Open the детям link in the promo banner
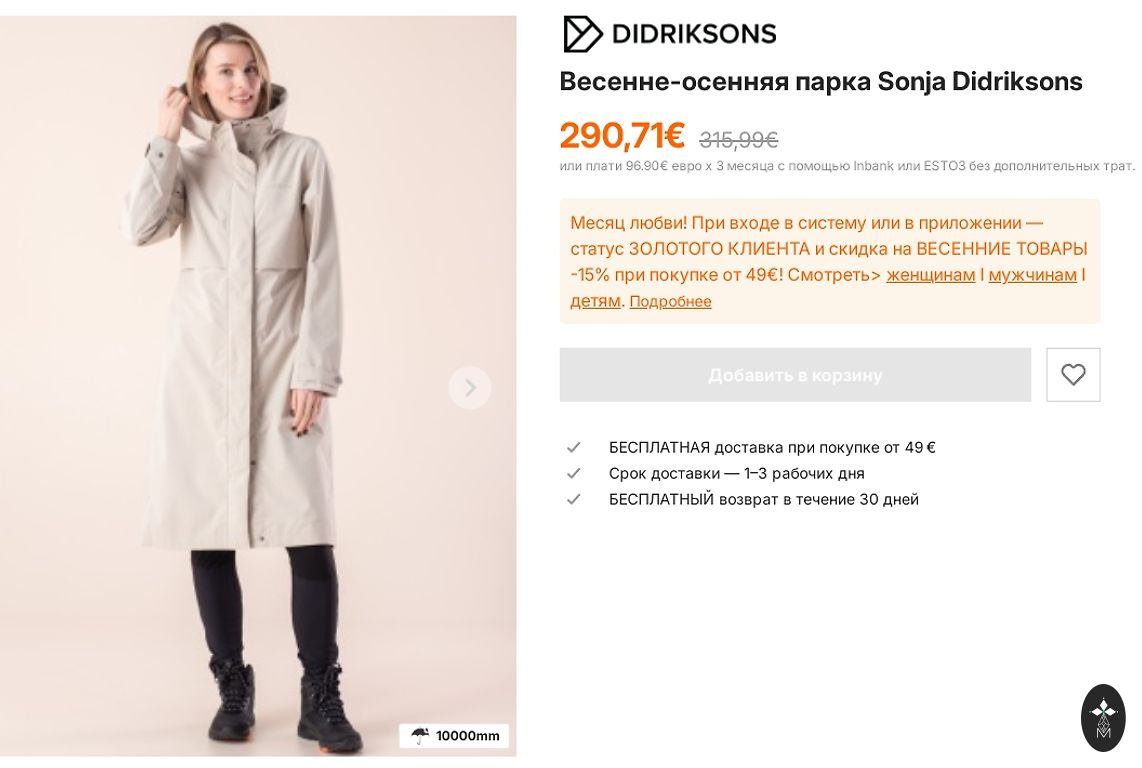1142x768 pixels. click(595, 301)
